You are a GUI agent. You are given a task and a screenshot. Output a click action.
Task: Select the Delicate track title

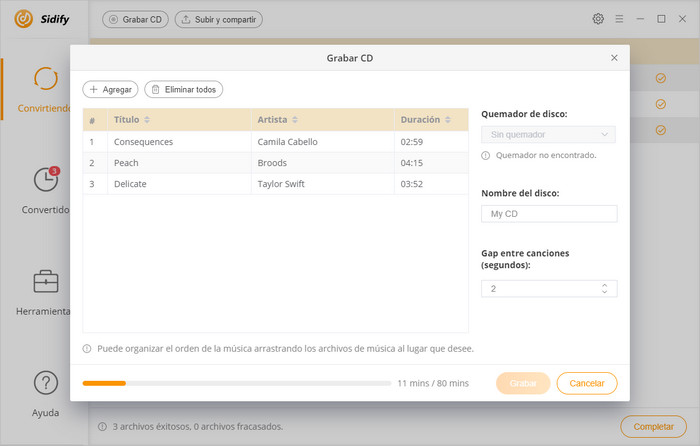(130, 183)
